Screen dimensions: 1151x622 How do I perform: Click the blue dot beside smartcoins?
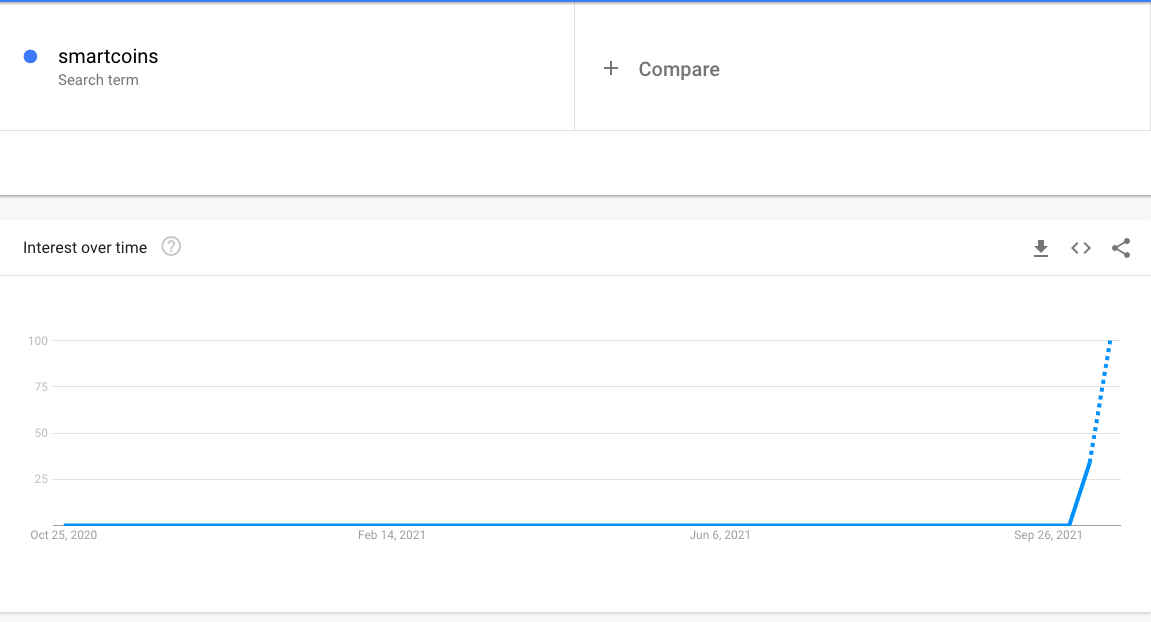[30, 57]
